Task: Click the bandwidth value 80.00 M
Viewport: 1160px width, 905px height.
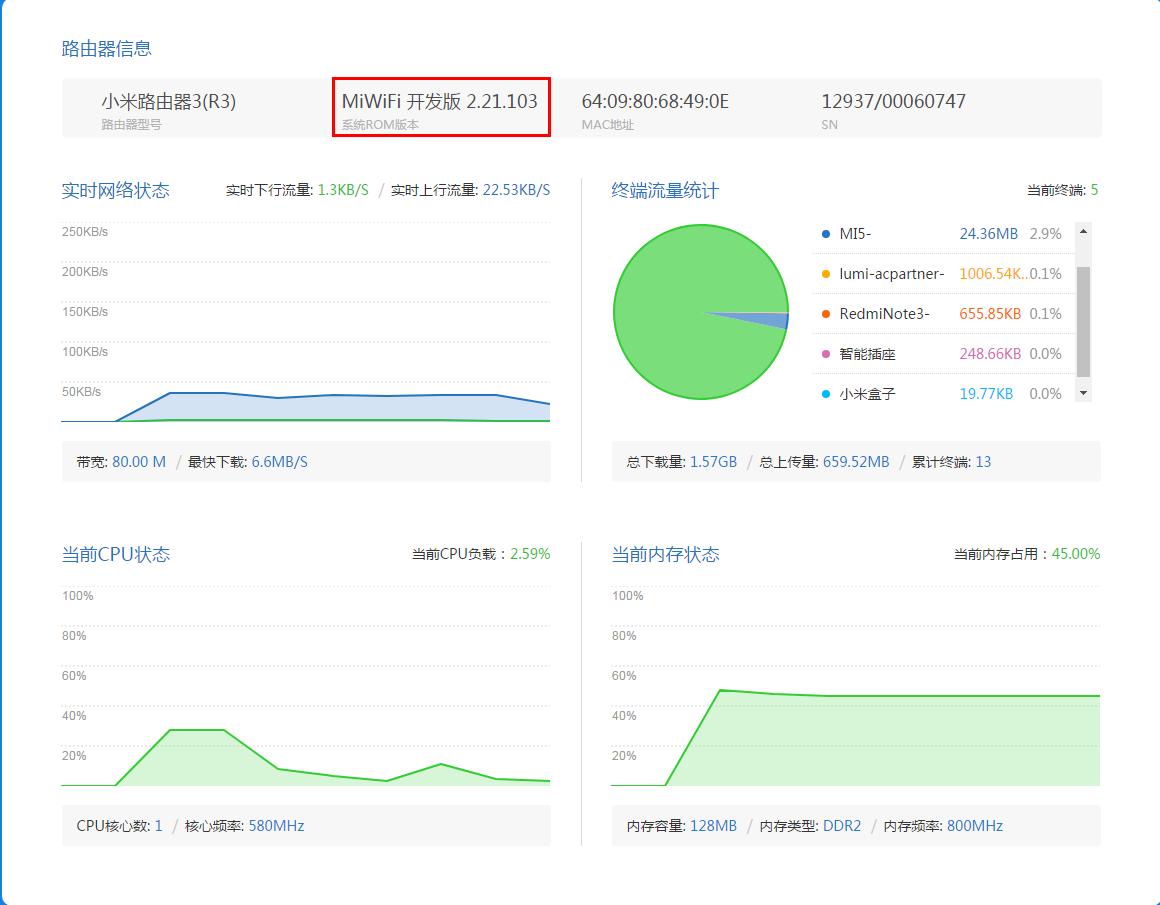Action: click(x=139, y=462)
